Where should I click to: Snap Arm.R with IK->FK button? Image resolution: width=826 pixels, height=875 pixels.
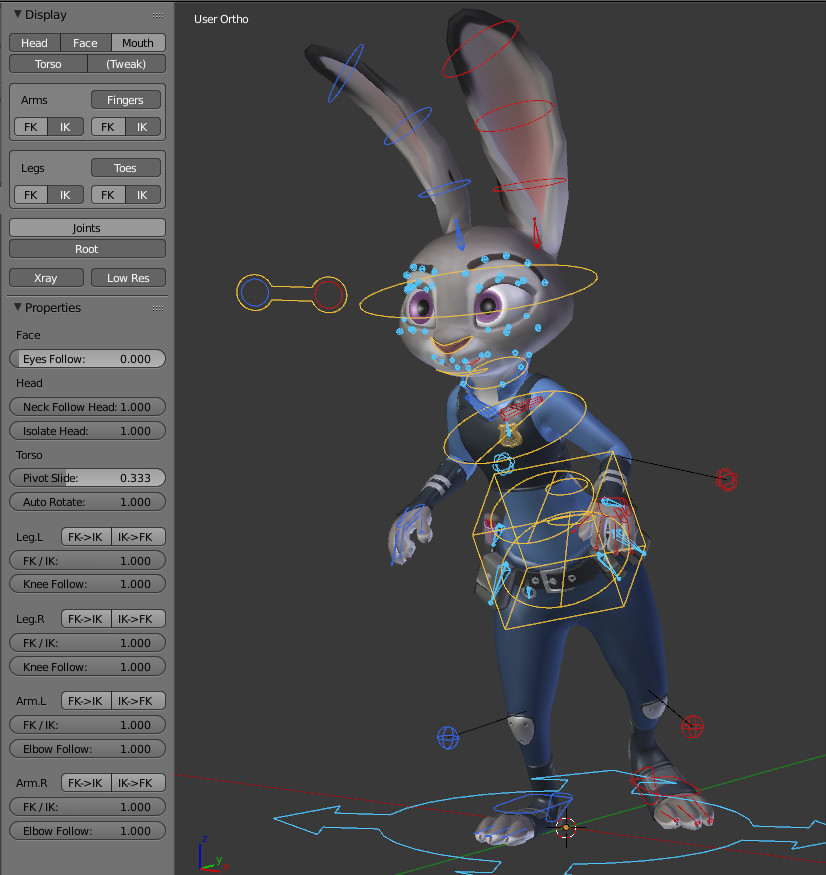(136, 783)
